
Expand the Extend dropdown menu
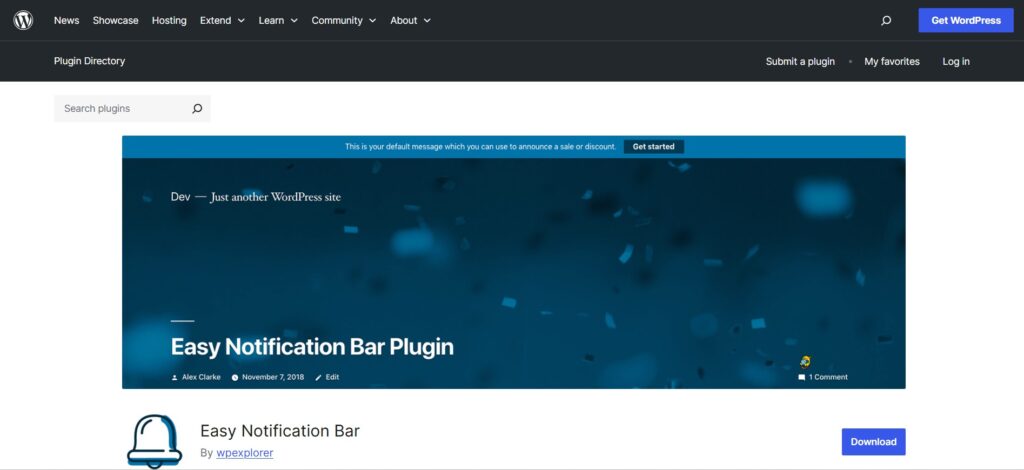[221, 20]
